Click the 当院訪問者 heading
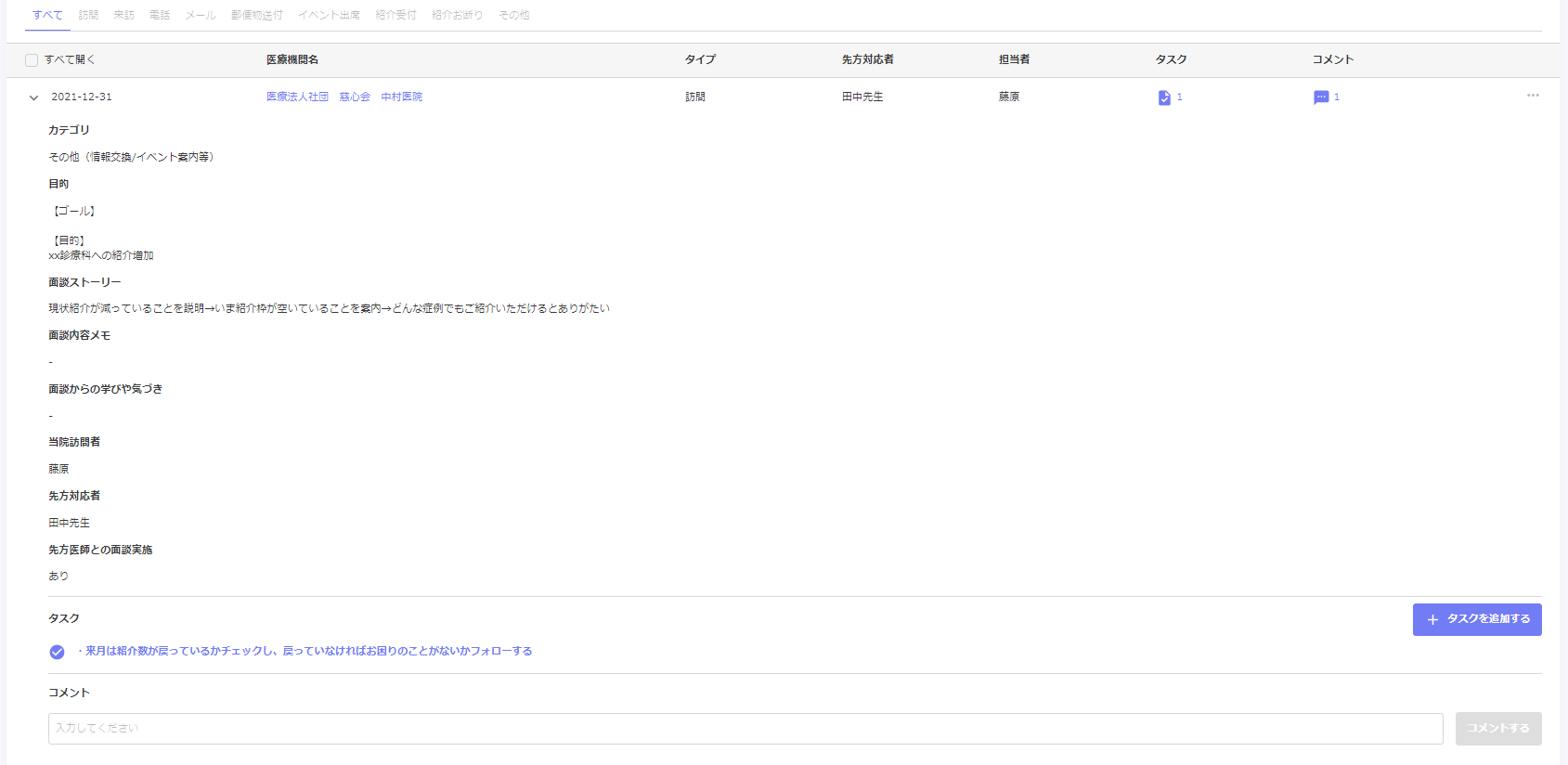Image resolution: width=1568 pixels, height=765 pixels. 74,442
